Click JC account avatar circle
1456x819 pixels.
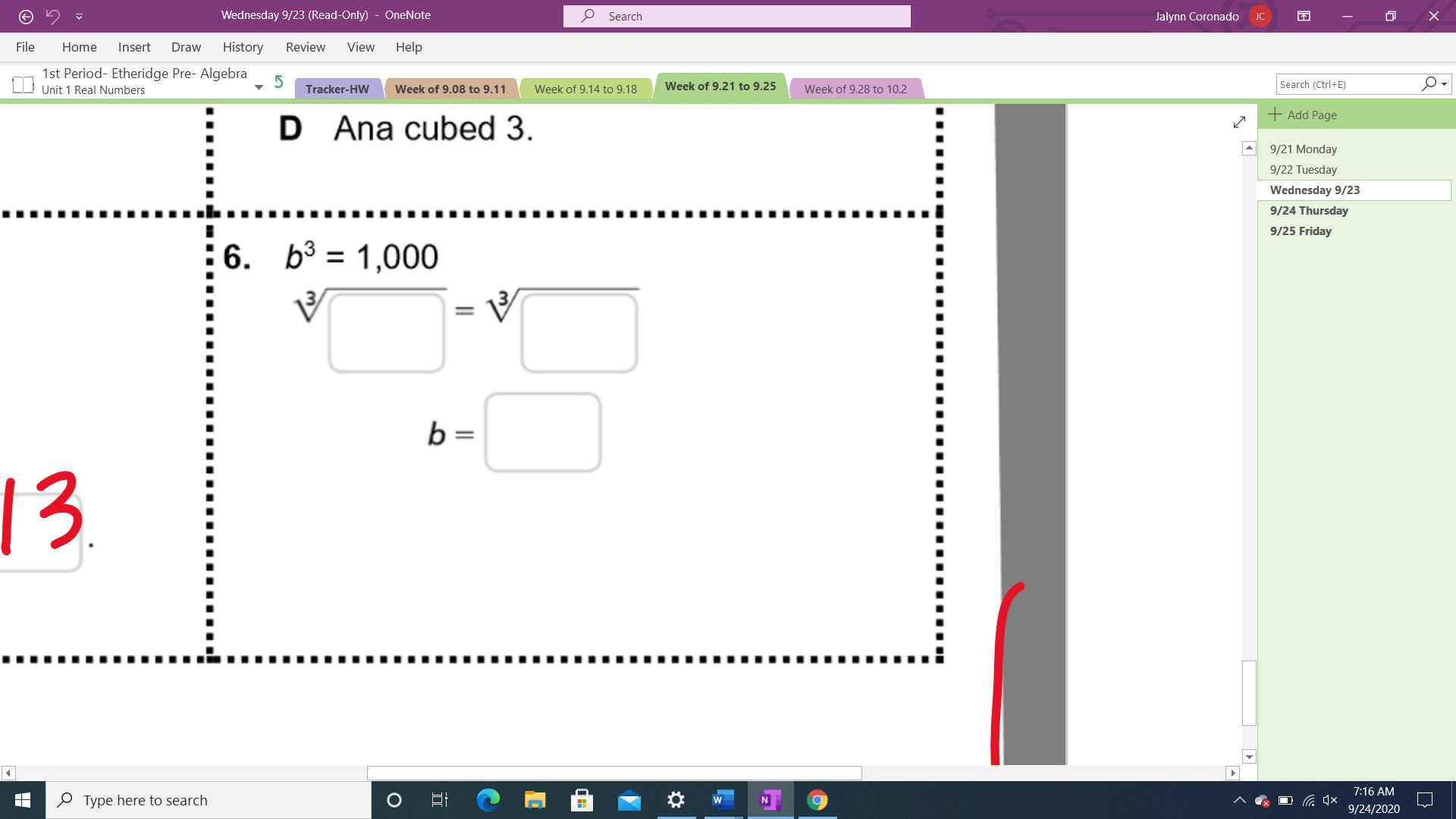pyautogui.click(x=1260, y=16)
